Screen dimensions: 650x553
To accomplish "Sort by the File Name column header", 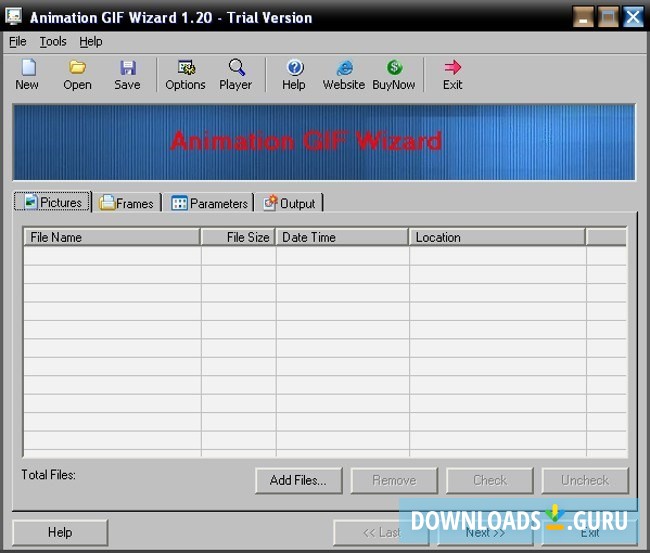I will tap(112, 237).
